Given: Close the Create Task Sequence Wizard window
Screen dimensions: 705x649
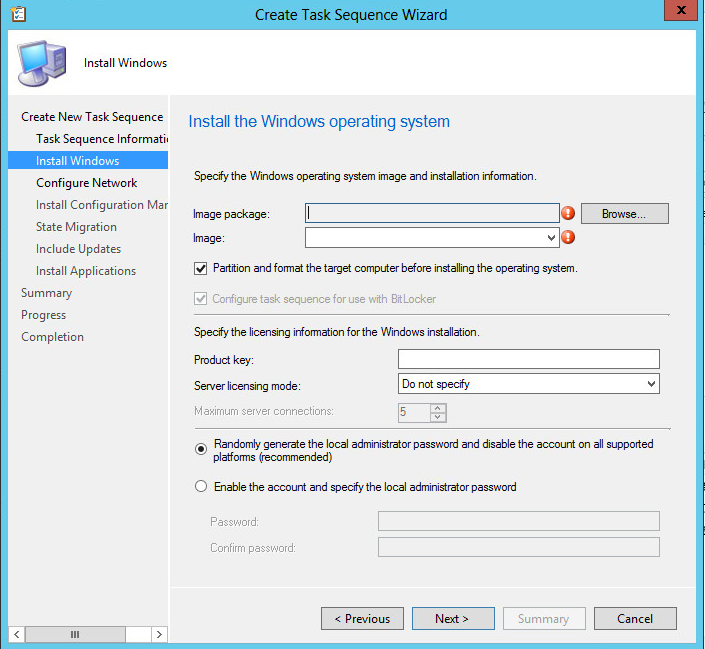Looking at the screenshot, I should coord(681,10).
